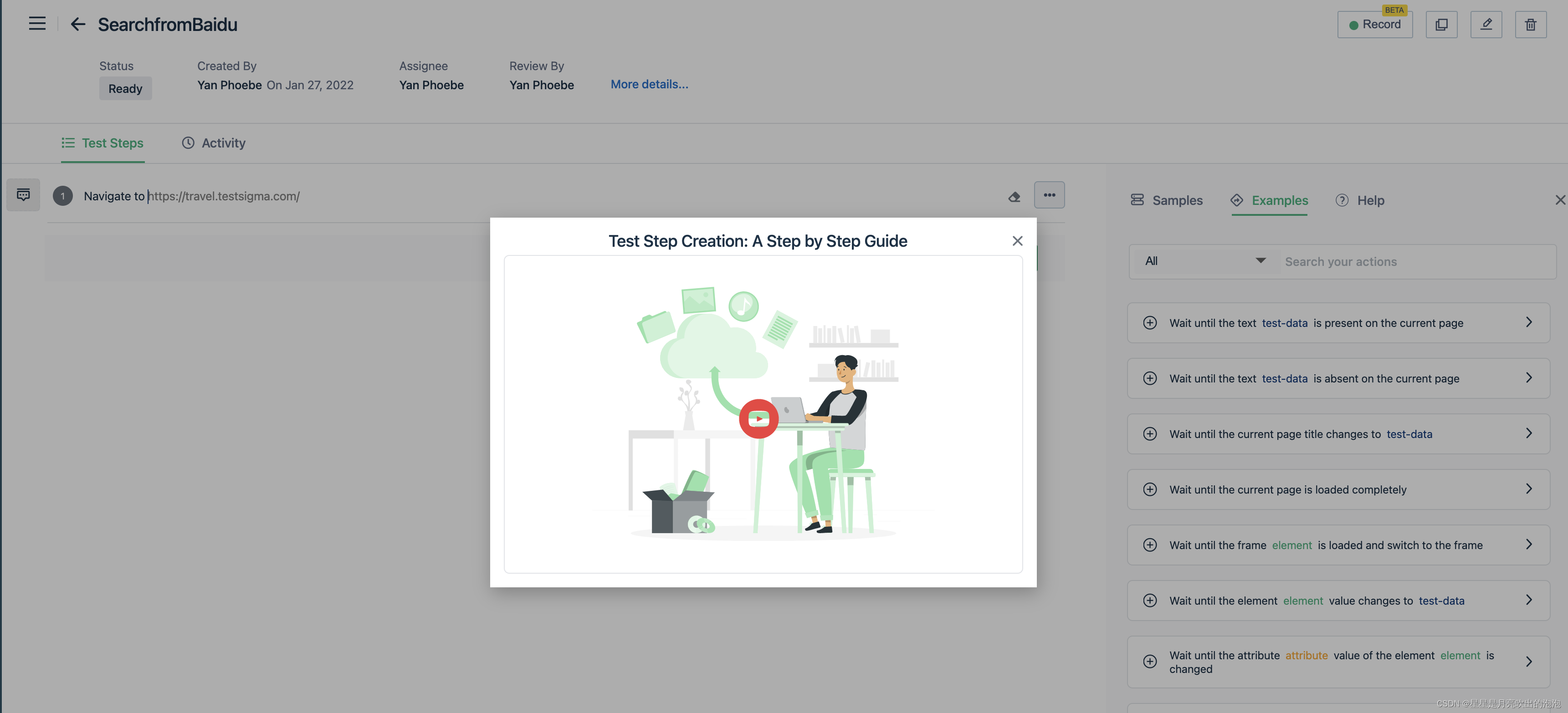Expand 'Wait until the text is absent' example
Viewport: 1568px width, 713px height.
pyautogui.click(x=1528, y=378)
